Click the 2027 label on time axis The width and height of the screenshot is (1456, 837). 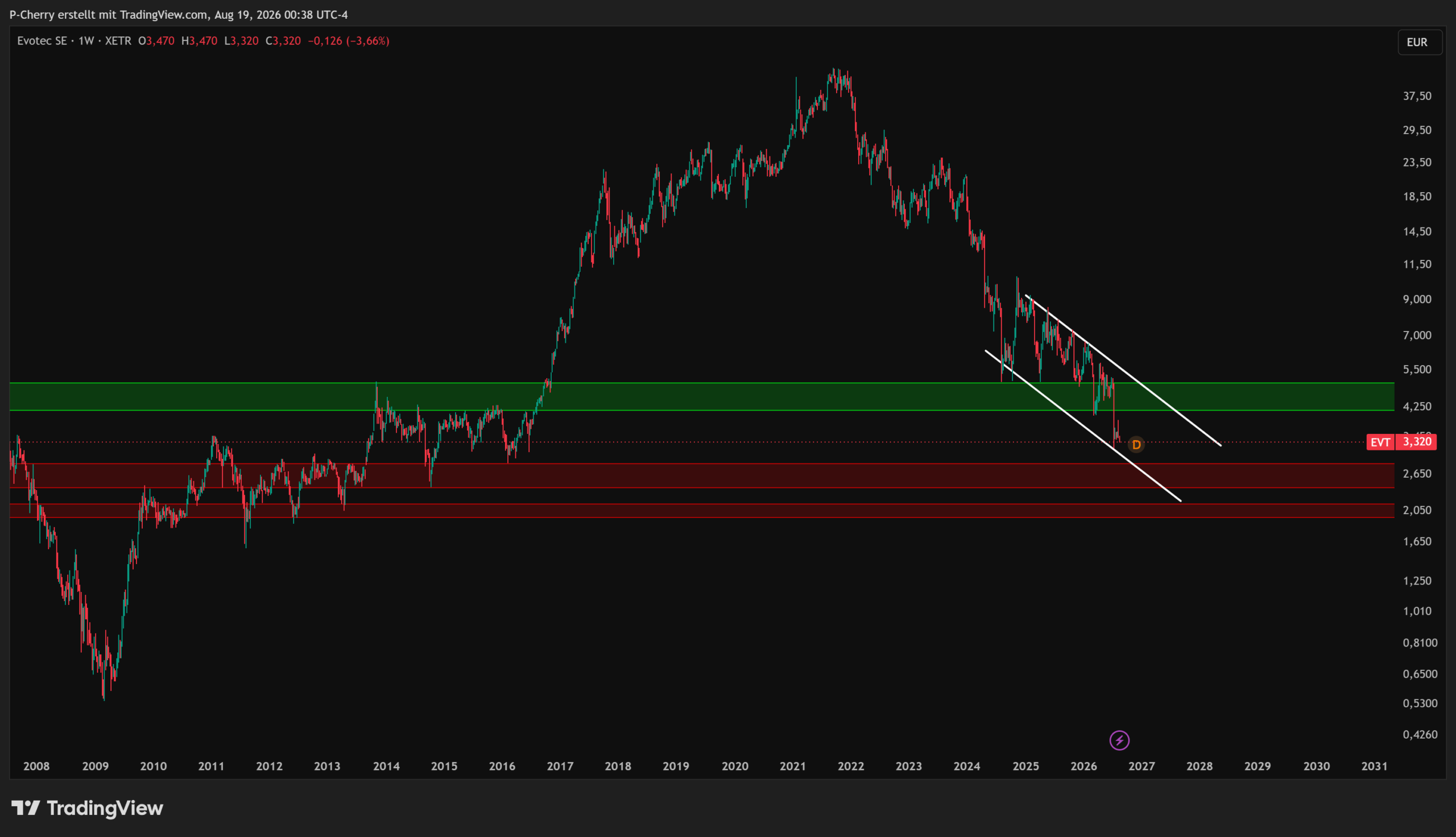(x=1141, y=766)
